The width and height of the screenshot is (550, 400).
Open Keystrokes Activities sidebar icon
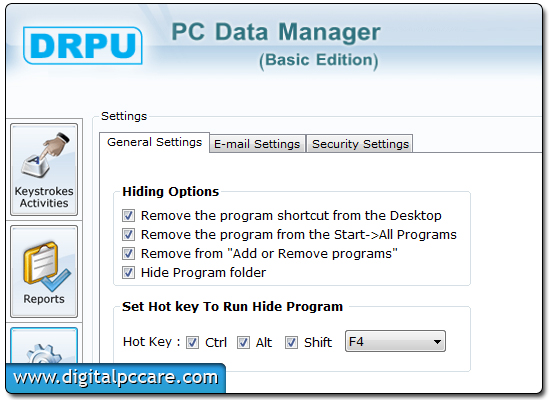click(44, 169)
